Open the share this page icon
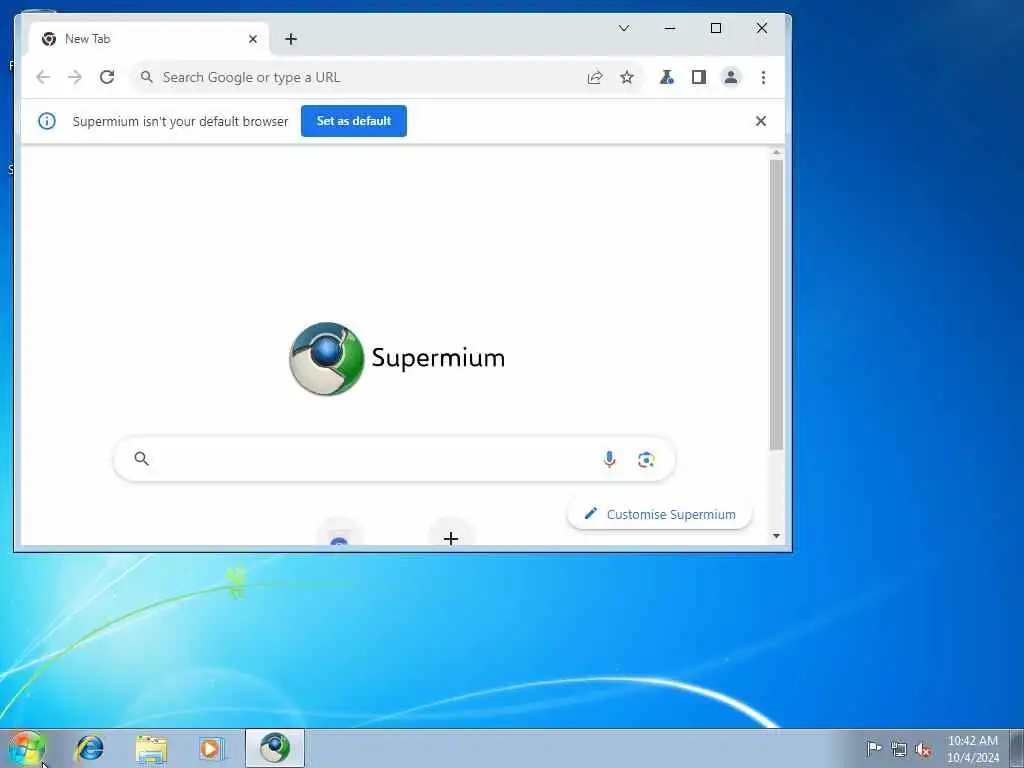 point(595,78)
